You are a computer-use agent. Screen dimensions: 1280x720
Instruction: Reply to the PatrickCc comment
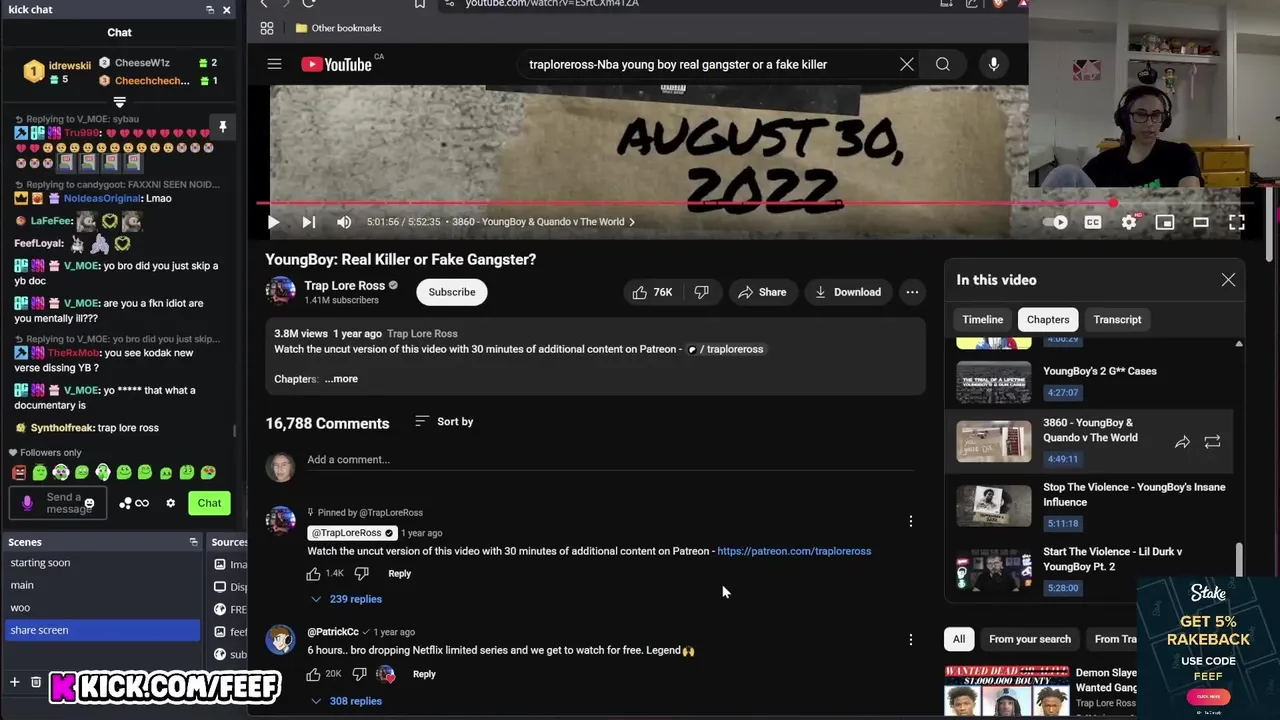(x=424, y=674)
